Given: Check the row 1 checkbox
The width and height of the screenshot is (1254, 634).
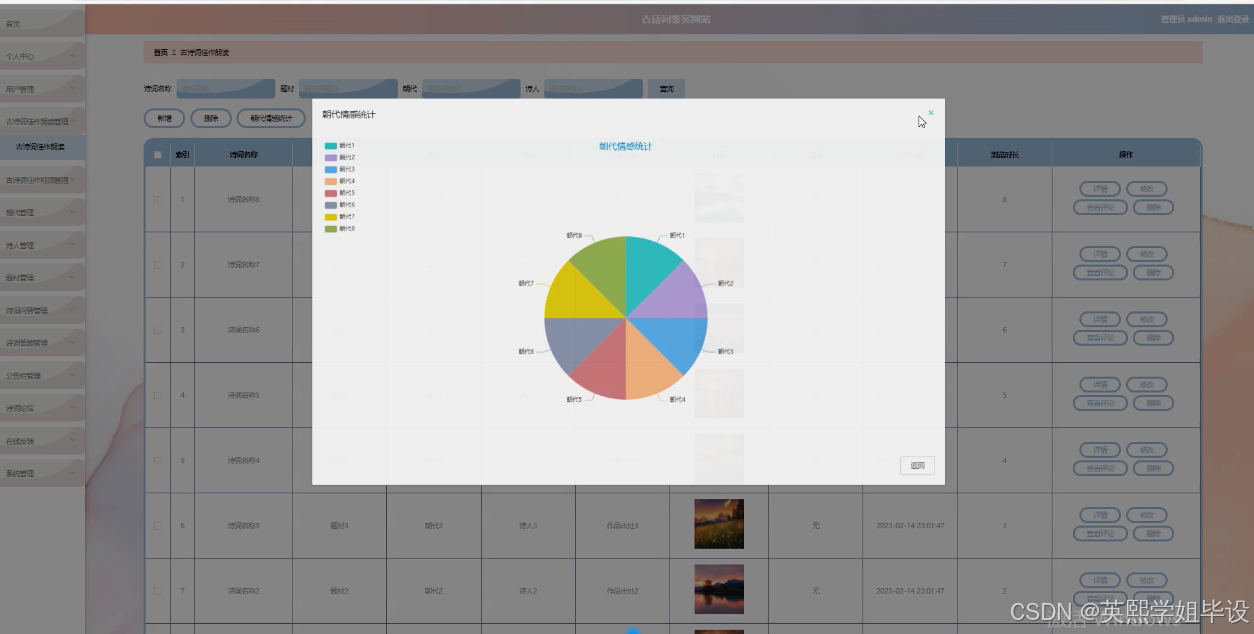Looking at the screenshot, I should tap(158, 200).
